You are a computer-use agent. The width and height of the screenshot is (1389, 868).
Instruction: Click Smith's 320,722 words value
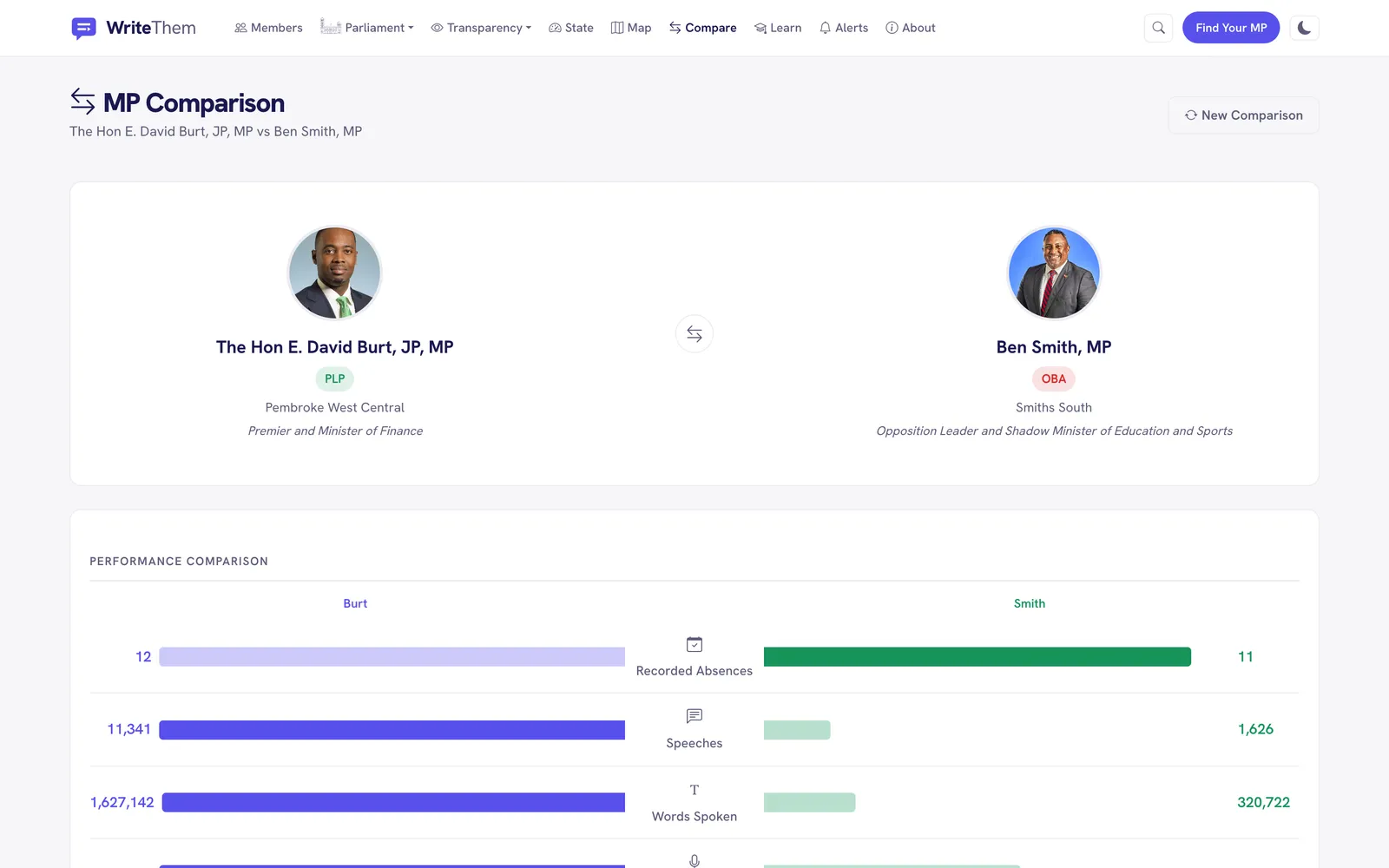point(1264,802)
